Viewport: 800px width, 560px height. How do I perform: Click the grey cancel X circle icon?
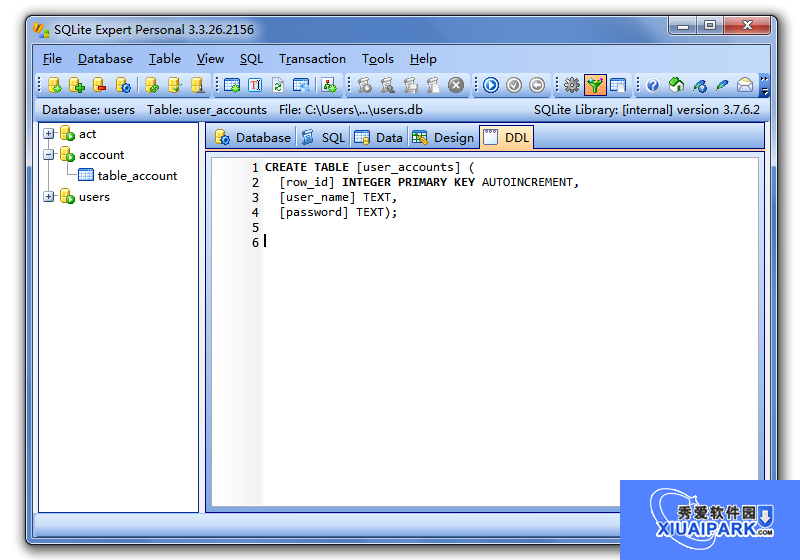pos(456,85)
